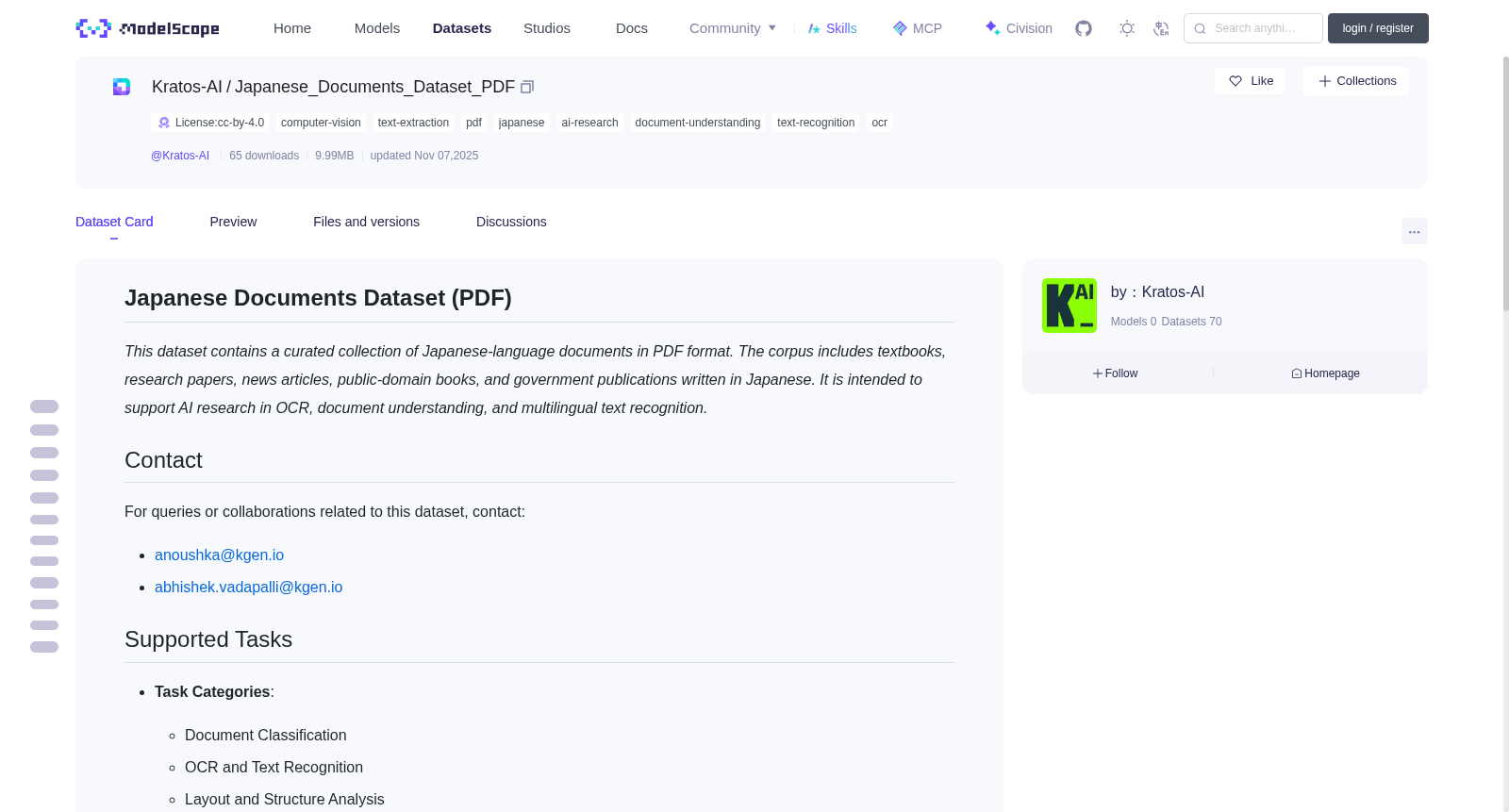1509x812 pixels.
Task: Go to Civision
Action: pos(1019,28)
